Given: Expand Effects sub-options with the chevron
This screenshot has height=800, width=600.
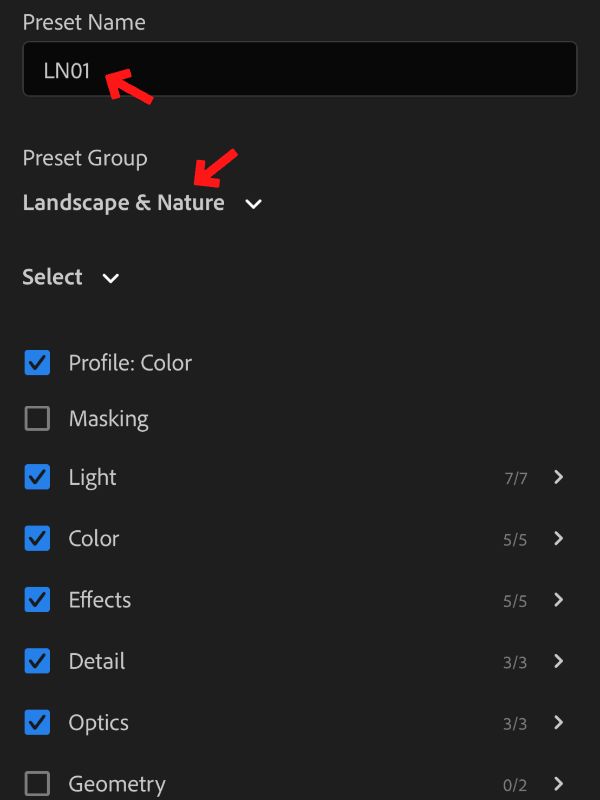Looking at the screenshot, I should [559, 600].
